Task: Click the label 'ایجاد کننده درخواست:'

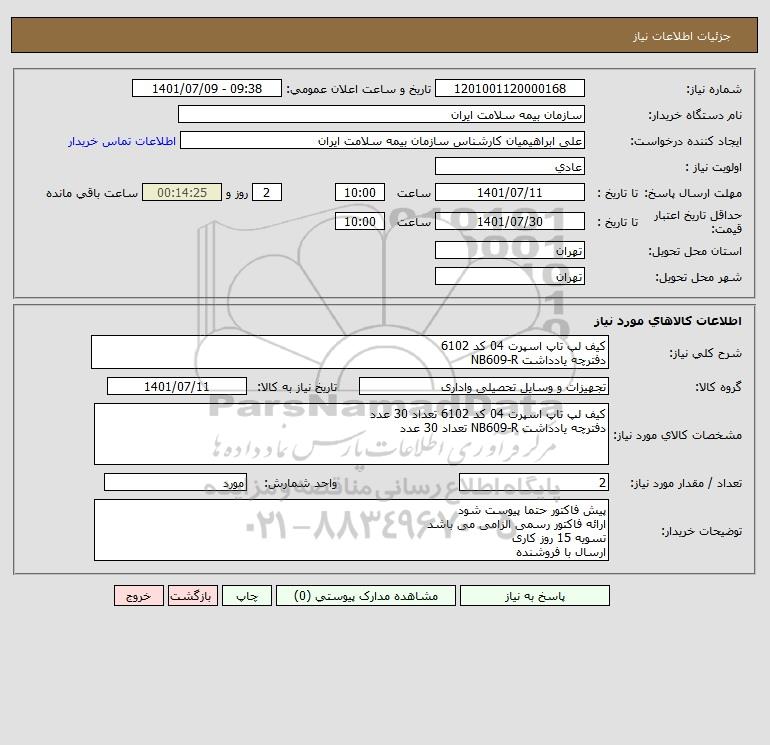Action: click(686, 141)
